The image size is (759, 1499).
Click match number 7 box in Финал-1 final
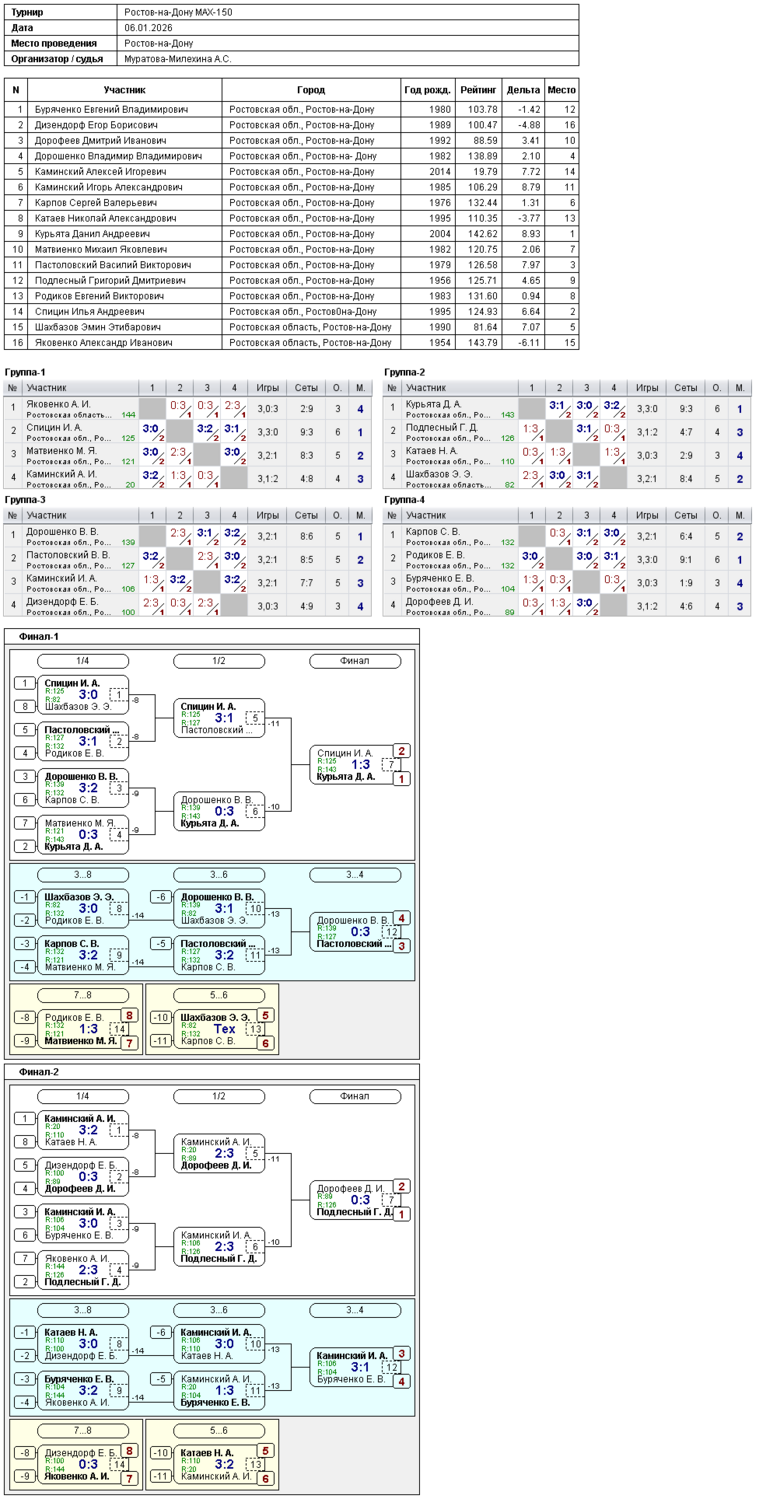[x=390, y=765]
